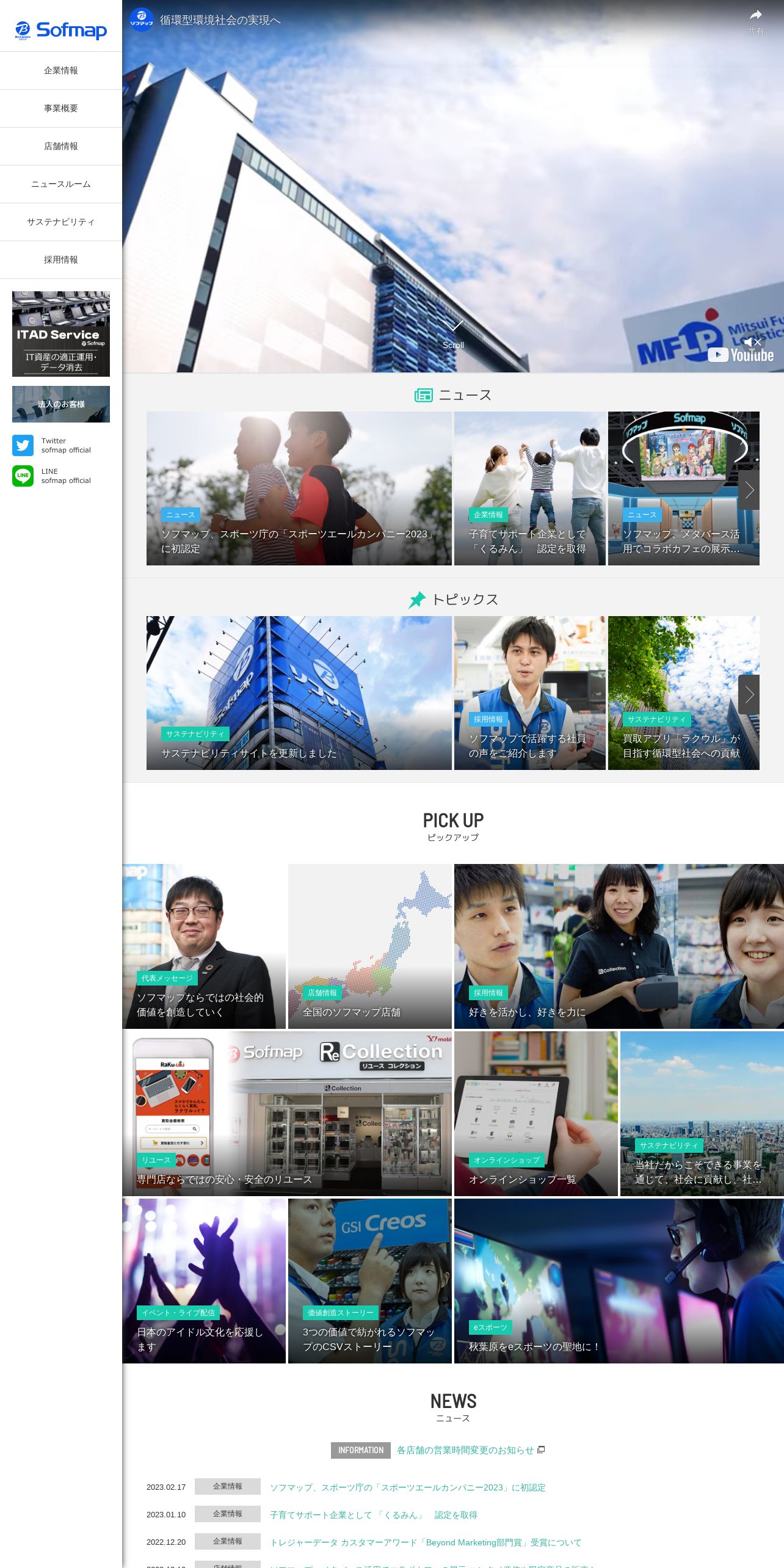Viewport: 784px width, 1568px height.
Task: Open 採用情報 menu item
Action: tap(61, 260)
